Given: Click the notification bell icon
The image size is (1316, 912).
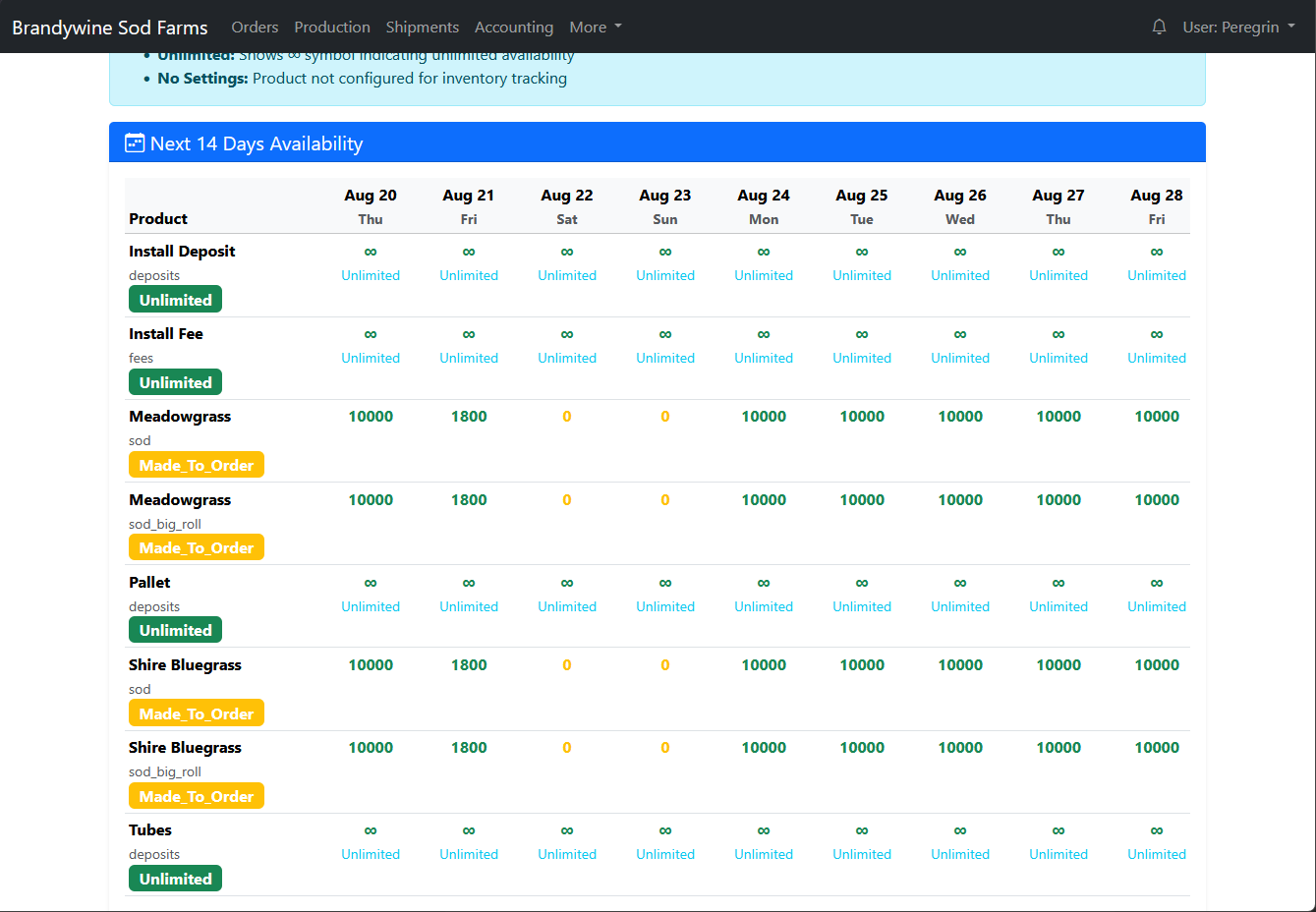Looking at the screenshot, I should coord(1159,27).
